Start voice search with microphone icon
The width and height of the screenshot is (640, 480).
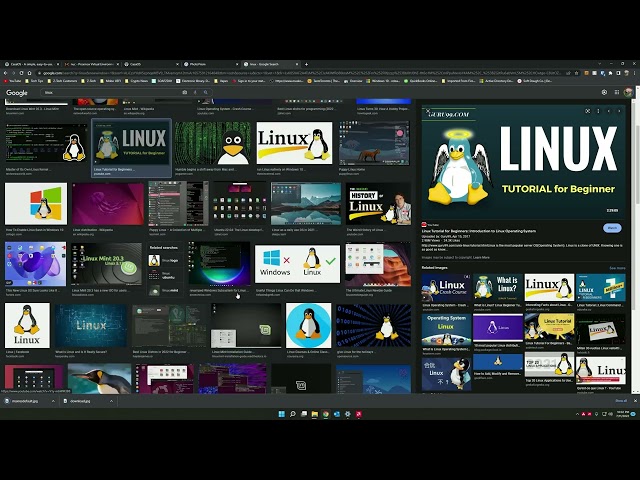tap(195, 93)
